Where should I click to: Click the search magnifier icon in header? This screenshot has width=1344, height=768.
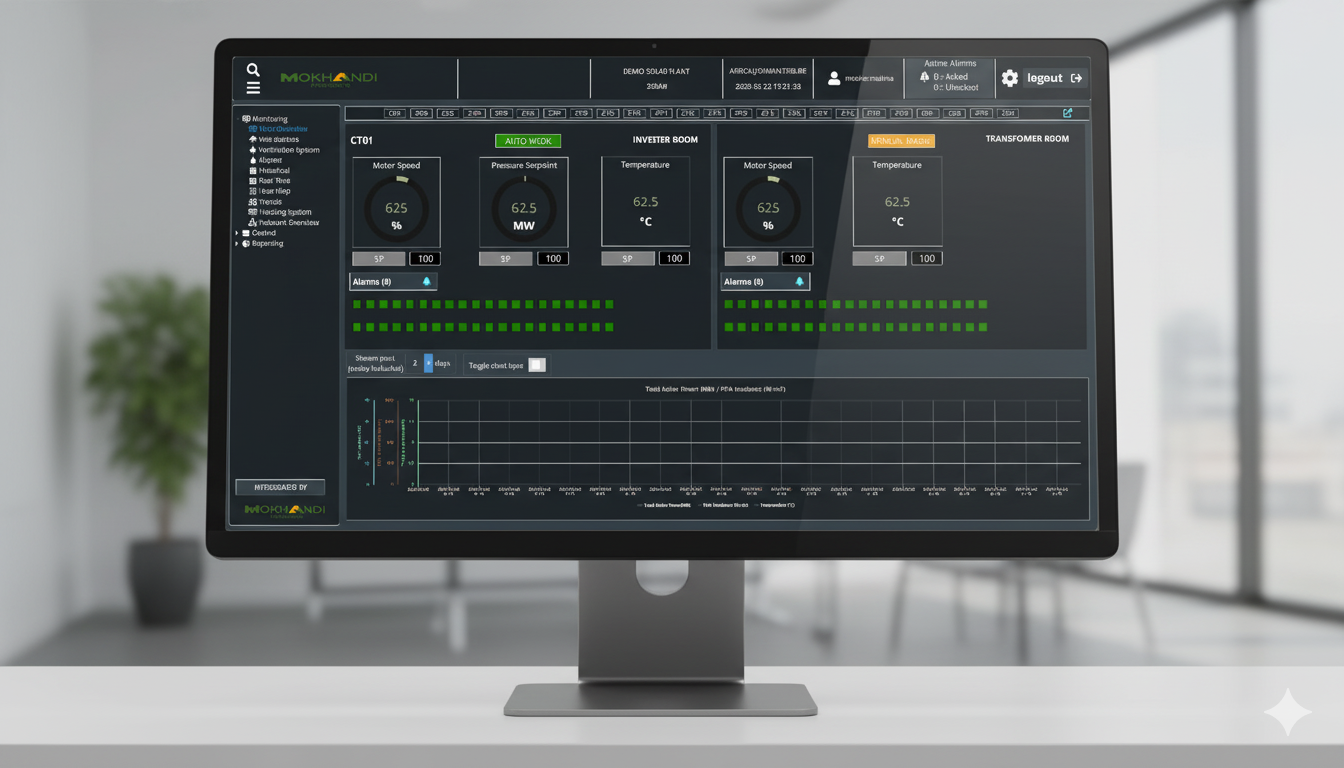click(x=253, y=70)
